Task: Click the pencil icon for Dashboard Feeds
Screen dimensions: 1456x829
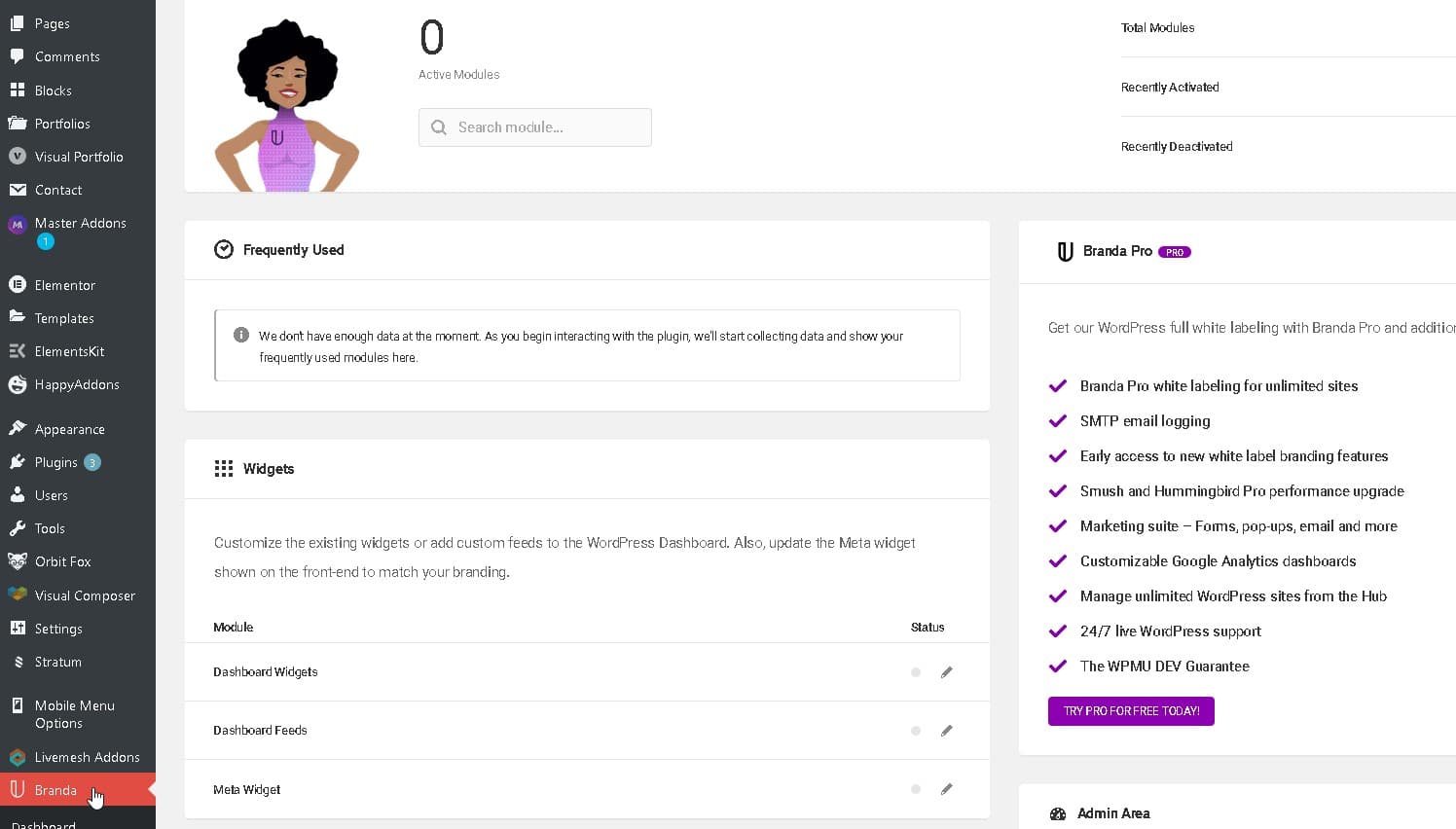Action: (x=946, y=731)
